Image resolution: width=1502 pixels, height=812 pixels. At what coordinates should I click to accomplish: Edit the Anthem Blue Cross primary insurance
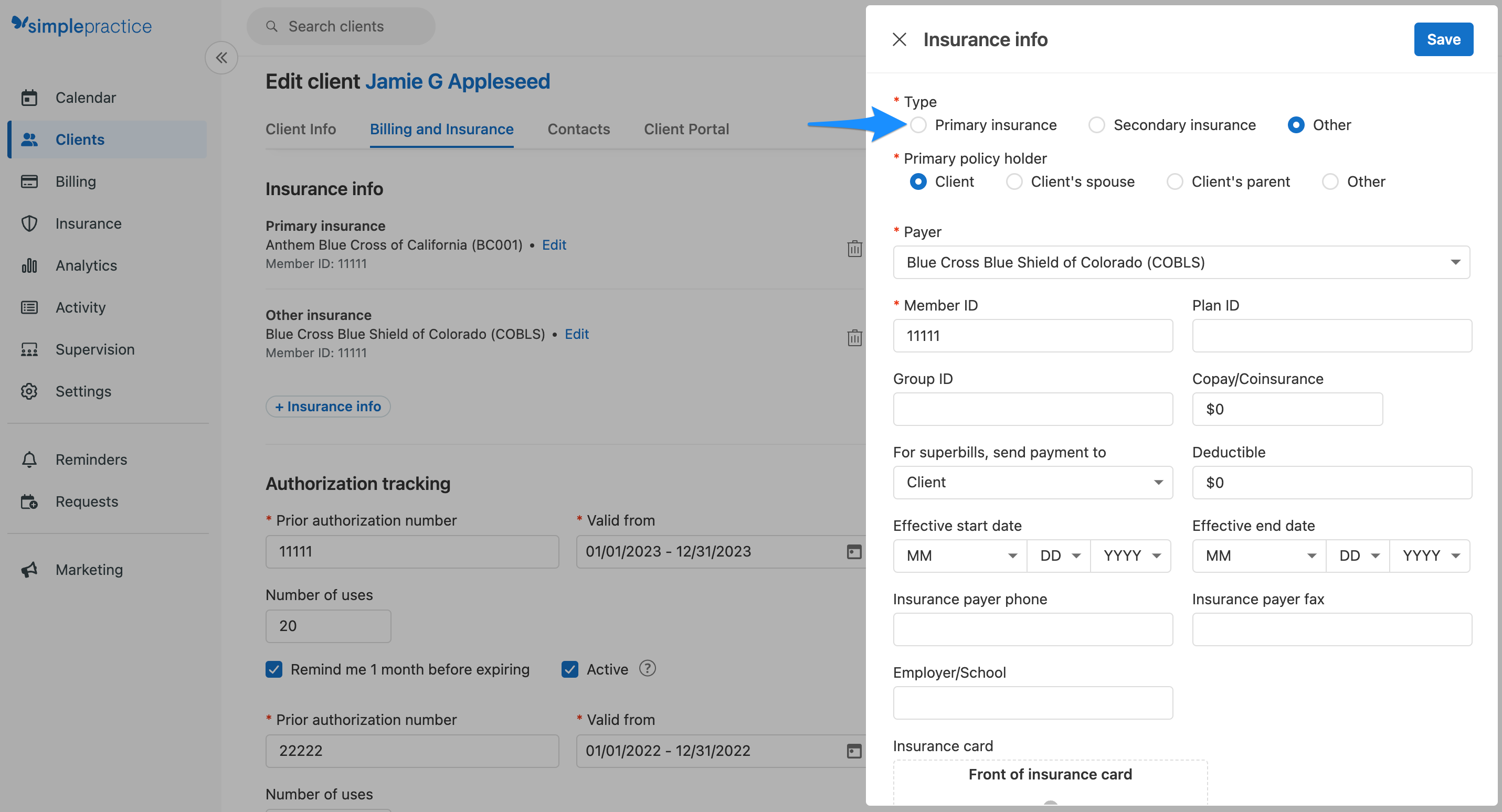[554, 245]
